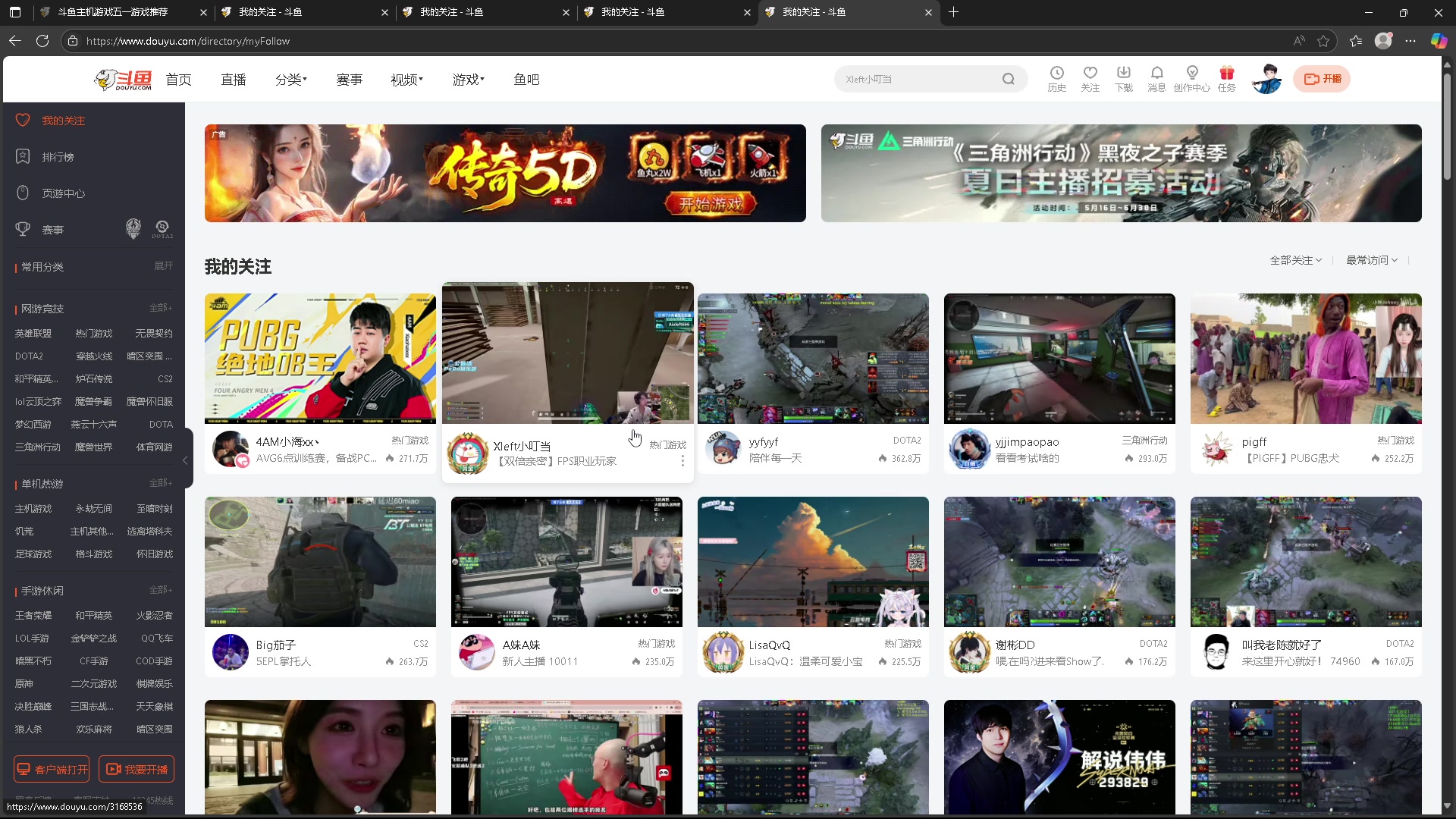Open three-dot menu on Xleft小叮当 card
Image resolution: width=1456 pixels, height=819 pixels.
click(682, 461)
